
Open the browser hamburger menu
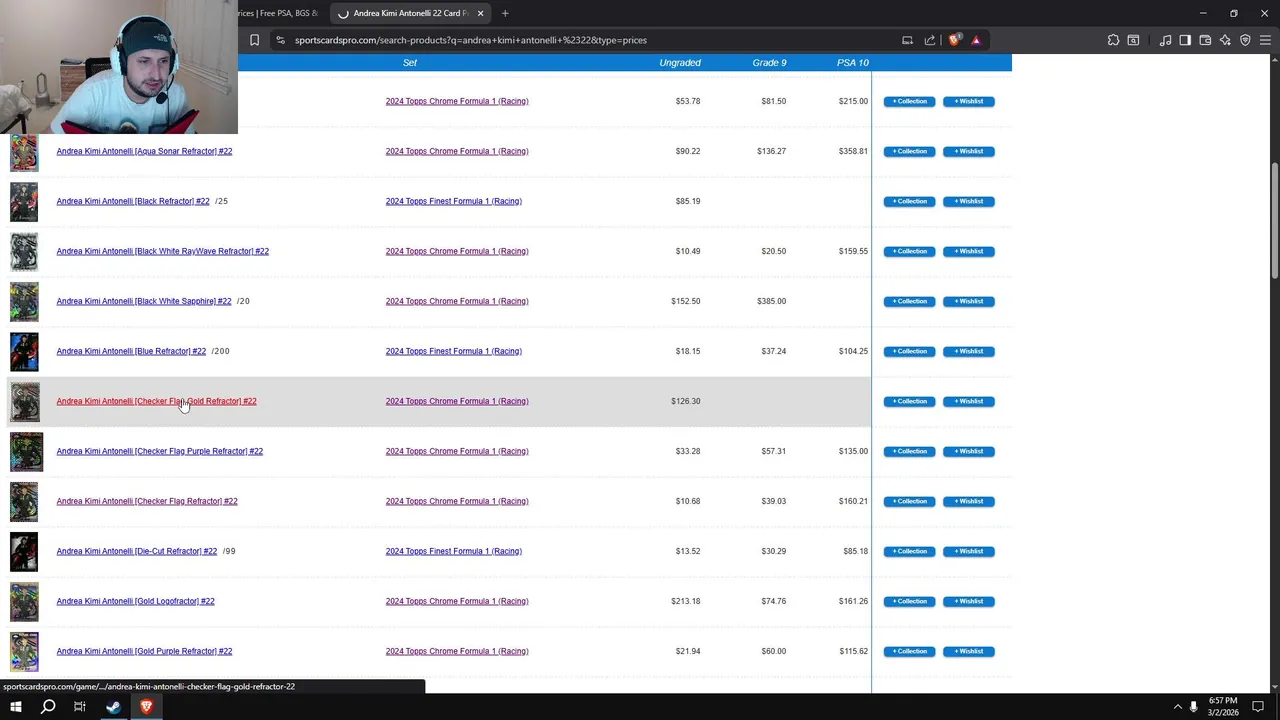point(1266,40)
